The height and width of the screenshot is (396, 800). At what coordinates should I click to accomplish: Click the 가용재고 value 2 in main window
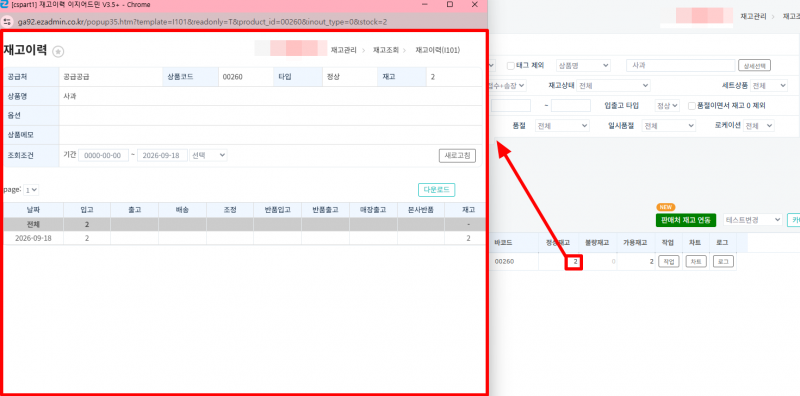coord(651,262)
